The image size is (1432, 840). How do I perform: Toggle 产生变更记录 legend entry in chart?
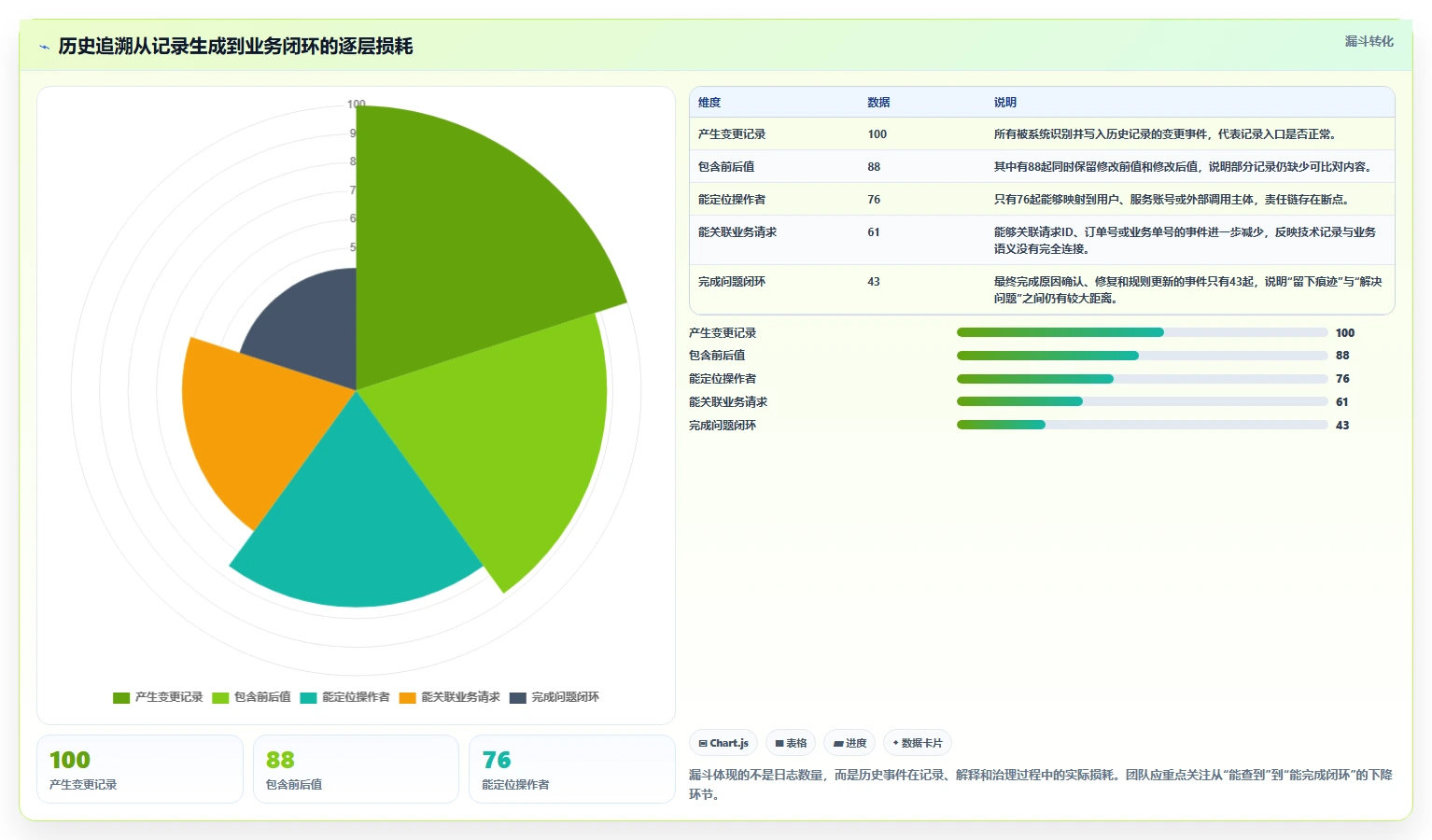(158, 697)
